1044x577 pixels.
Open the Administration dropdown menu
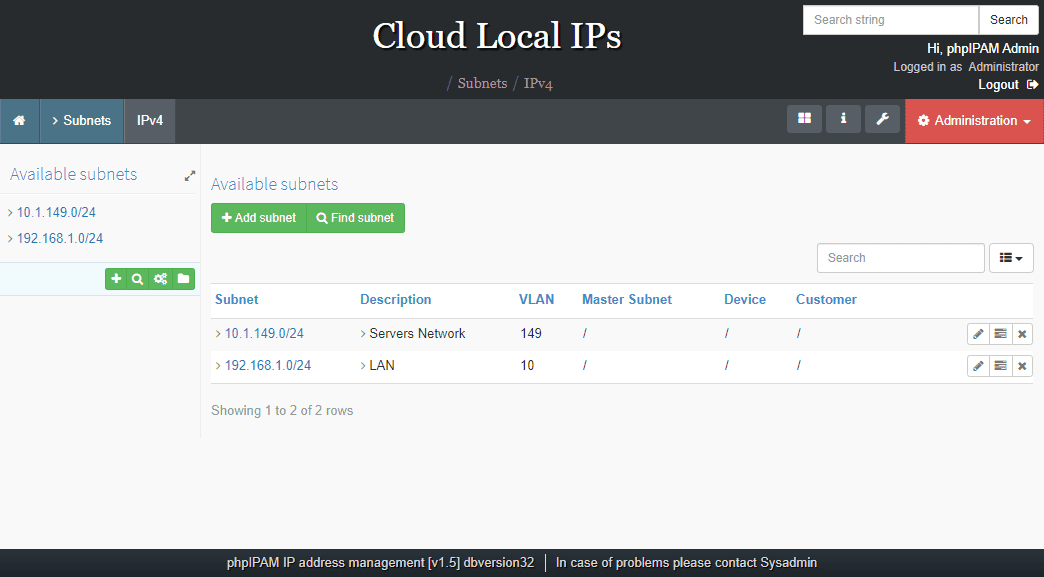974,120
